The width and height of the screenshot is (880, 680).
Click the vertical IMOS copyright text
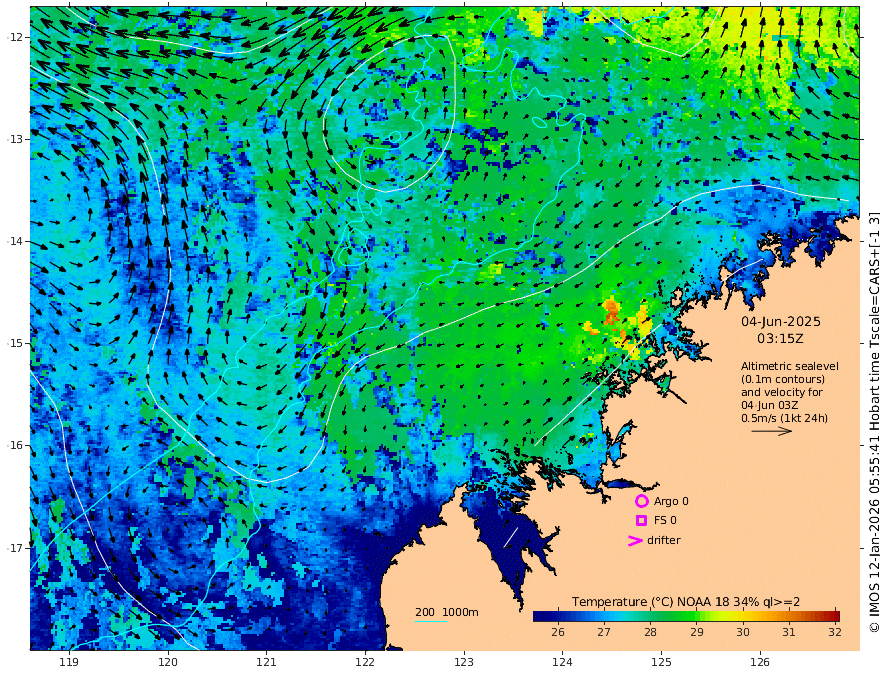tap(873, 422)
